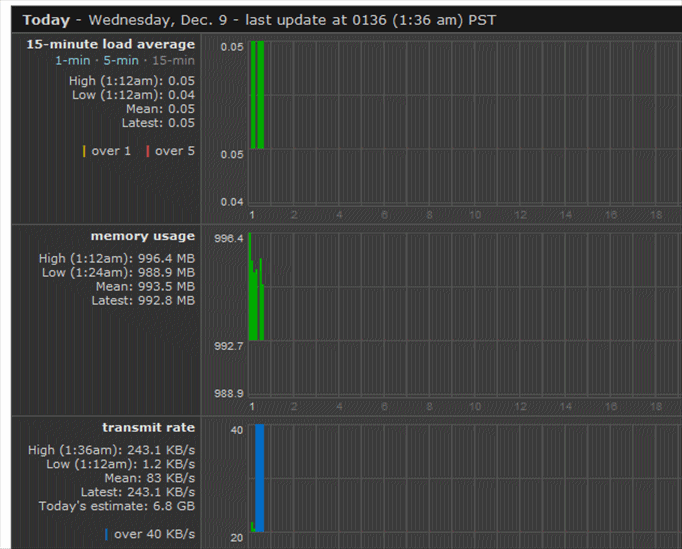The width and height of the screenshot is (682, 549).
Task: Click the 'transmit rate' panel title
Action: pyautogui.click(x=148, y=427)
